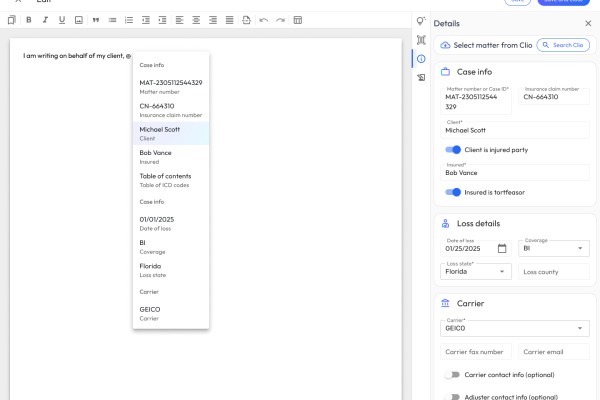600x400 pixels.
Task: Open the Coverage dropdown
Action: click(554, 248)
